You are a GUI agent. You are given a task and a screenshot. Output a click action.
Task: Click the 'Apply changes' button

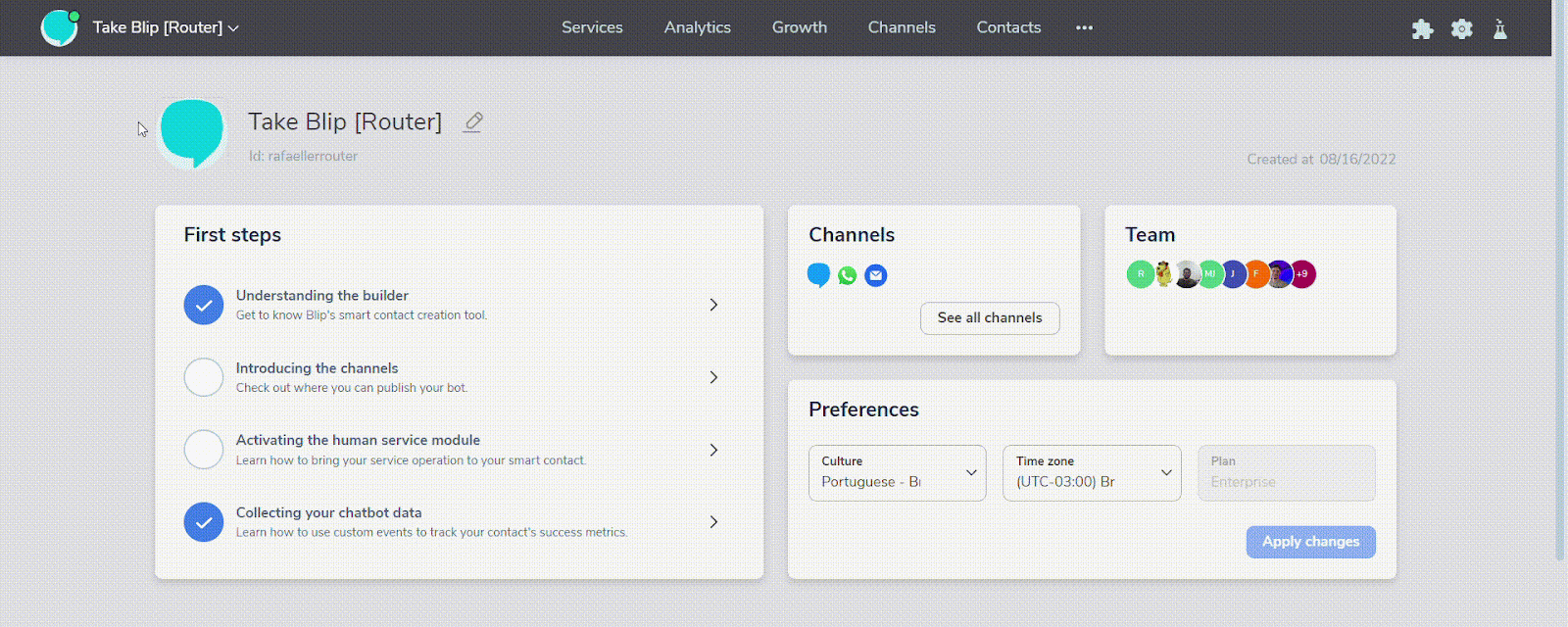[x=1310, y=542]
